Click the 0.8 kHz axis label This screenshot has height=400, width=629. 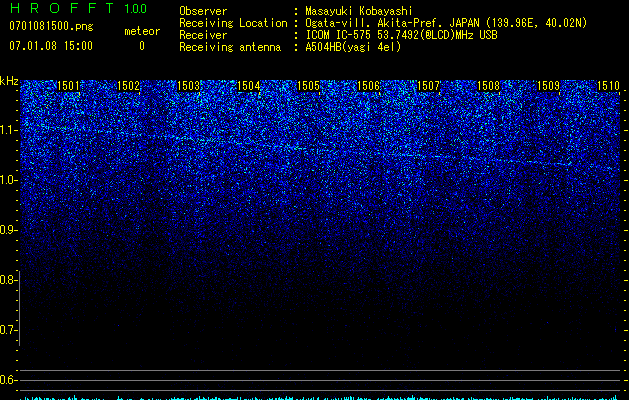[8, 280]
